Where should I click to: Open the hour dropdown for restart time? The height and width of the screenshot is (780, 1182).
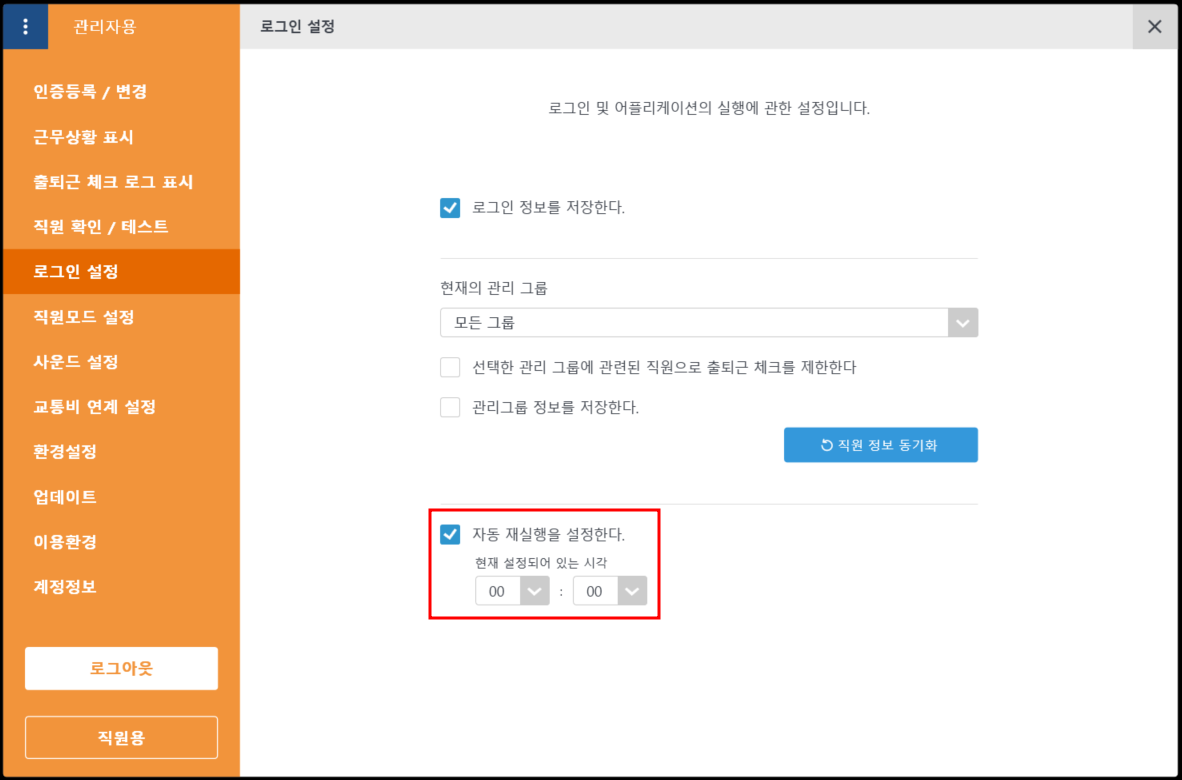click(x=512, y=591)
